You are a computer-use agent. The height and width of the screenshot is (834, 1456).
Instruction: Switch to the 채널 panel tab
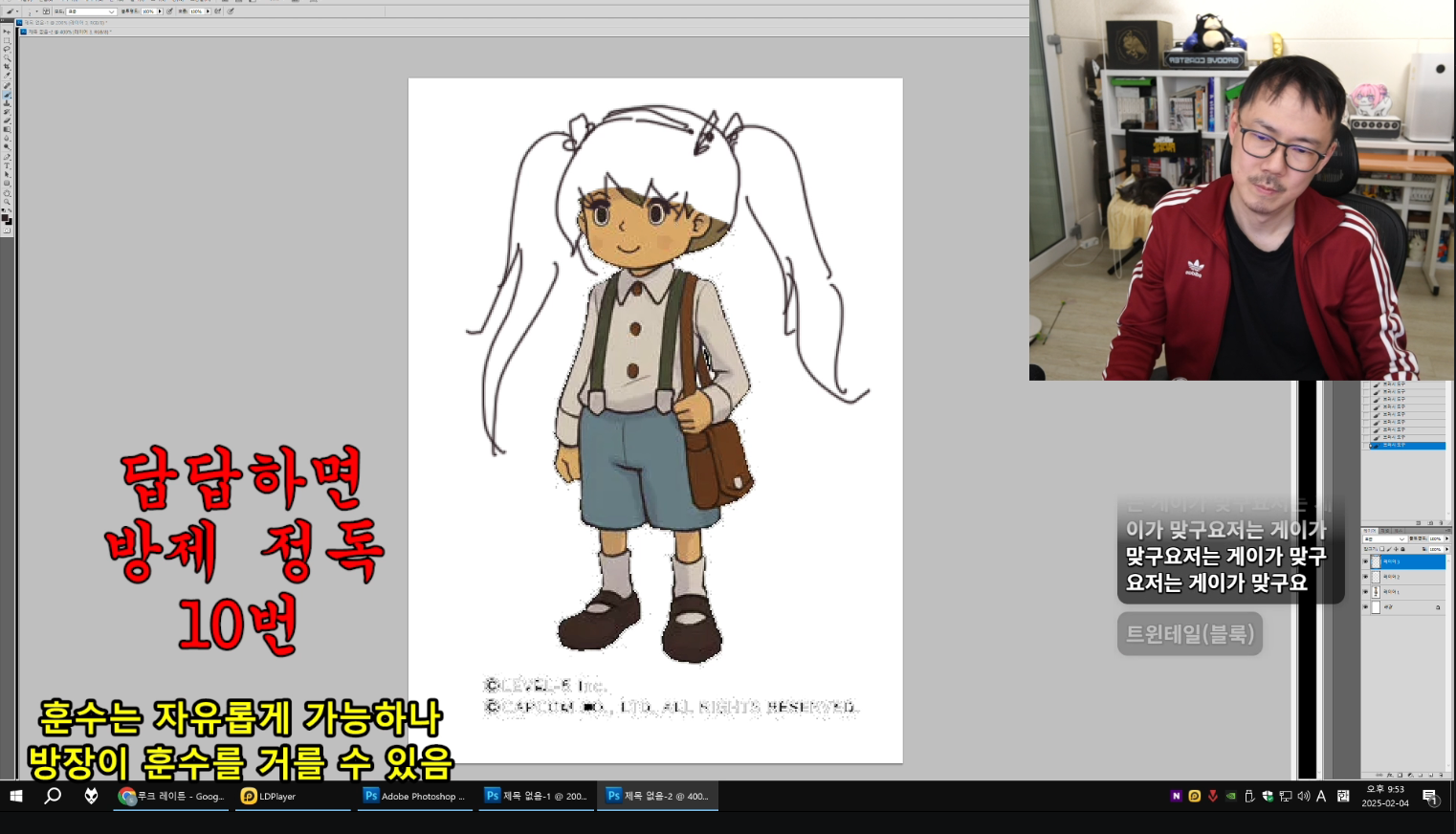click(x=1385, y=531)
